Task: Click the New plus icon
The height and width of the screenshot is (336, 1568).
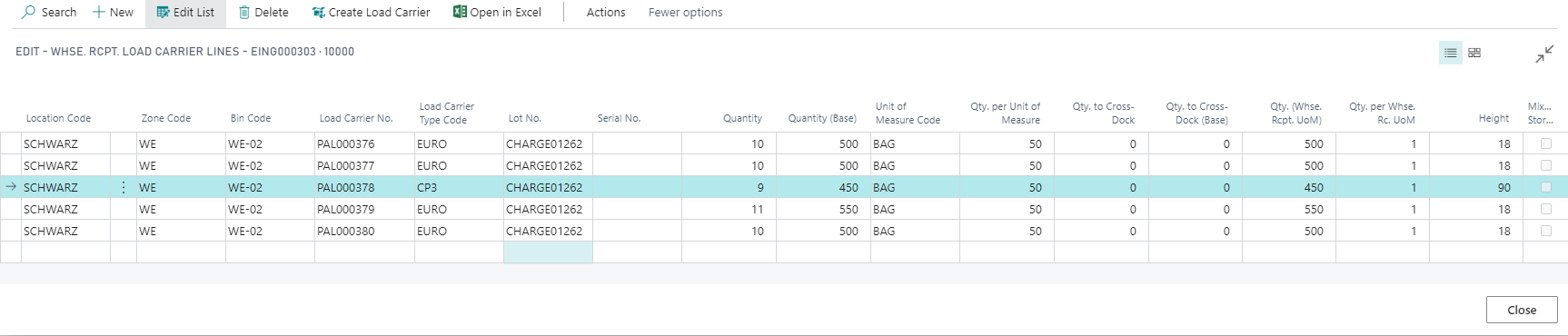Action: [99, 12]
